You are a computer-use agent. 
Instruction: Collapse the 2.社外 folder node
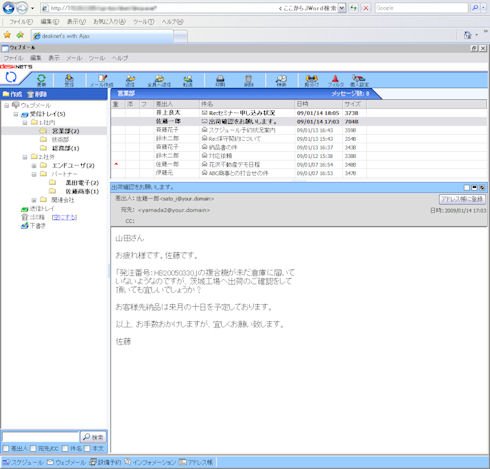pyautogui.click(x=25, y=157)
